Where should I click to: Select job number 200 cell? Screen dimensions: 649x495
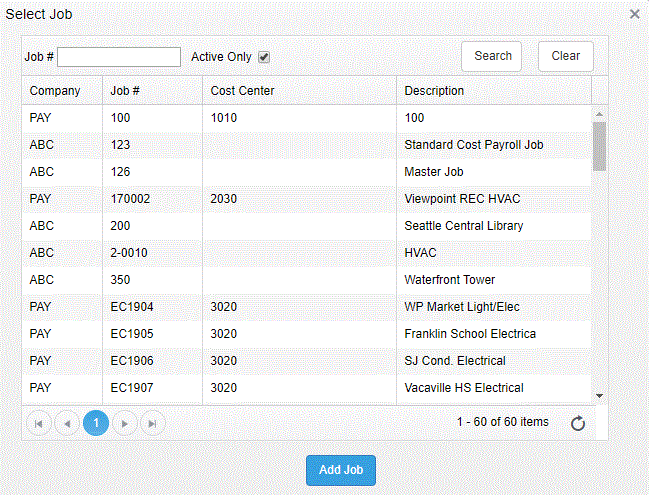point(152,226)
